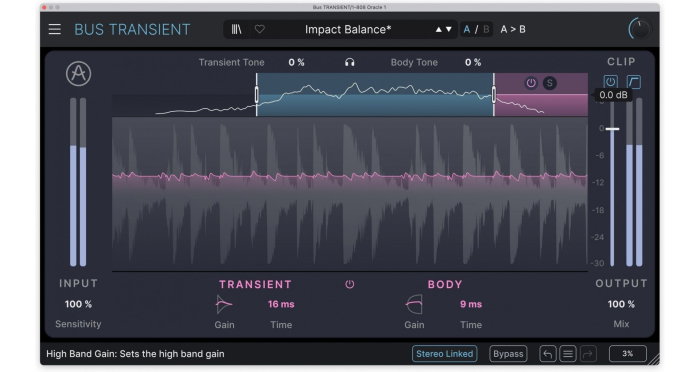The height and width of the screenshot is (372, 700).
Task: Copy A to B settings
Action: [x=513, y=29]
